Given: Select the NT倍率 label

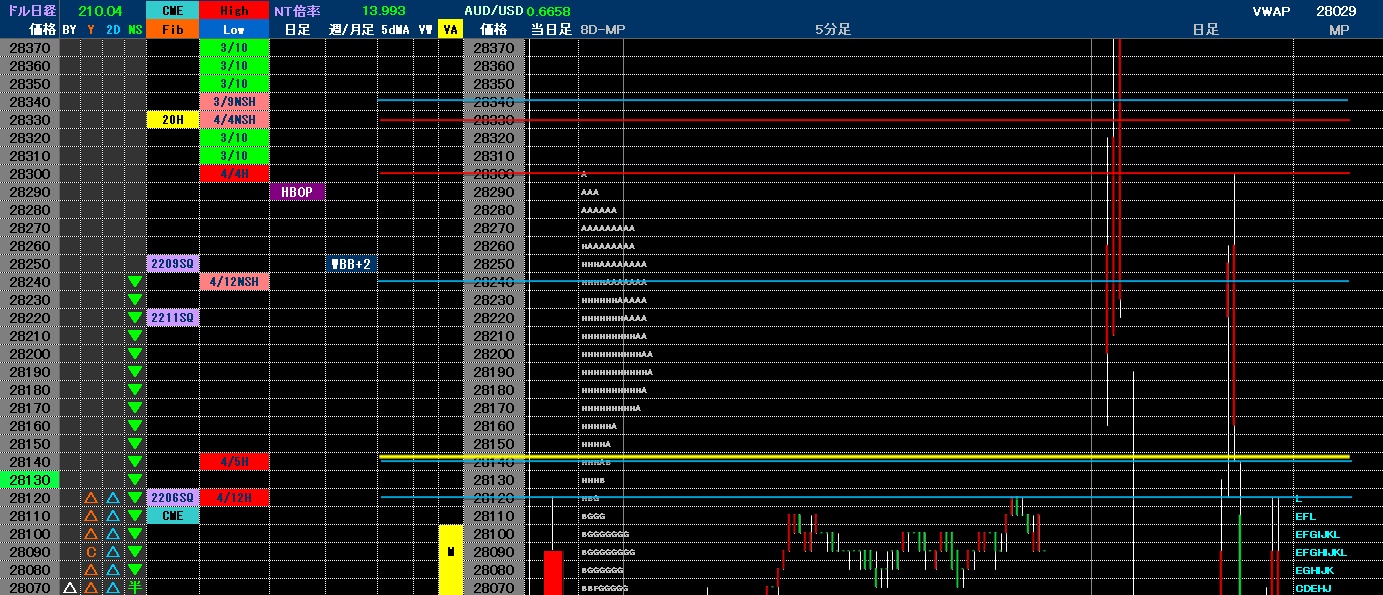Looking at the screenshot, I should coord(297,11).
